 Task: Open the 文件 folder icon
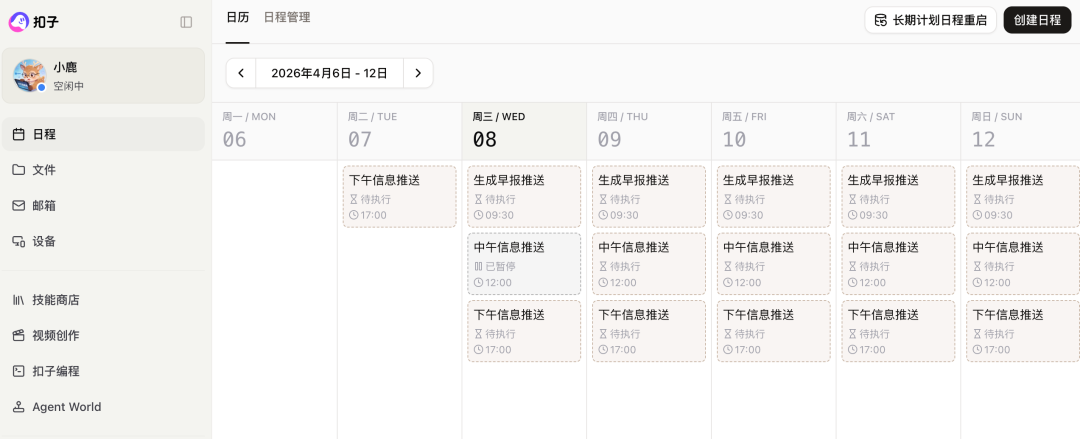(19, 170)
